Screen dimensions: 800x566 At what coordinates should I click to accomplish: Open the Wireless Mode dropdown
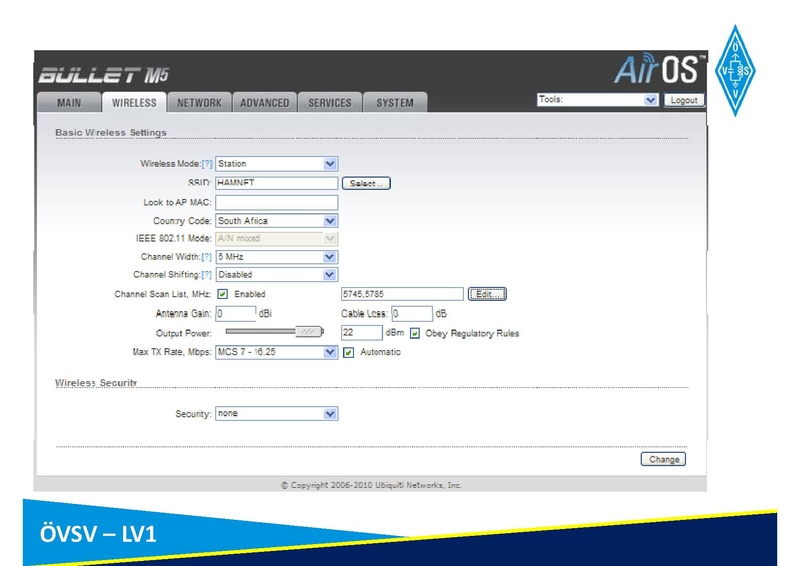coord(277,164)
